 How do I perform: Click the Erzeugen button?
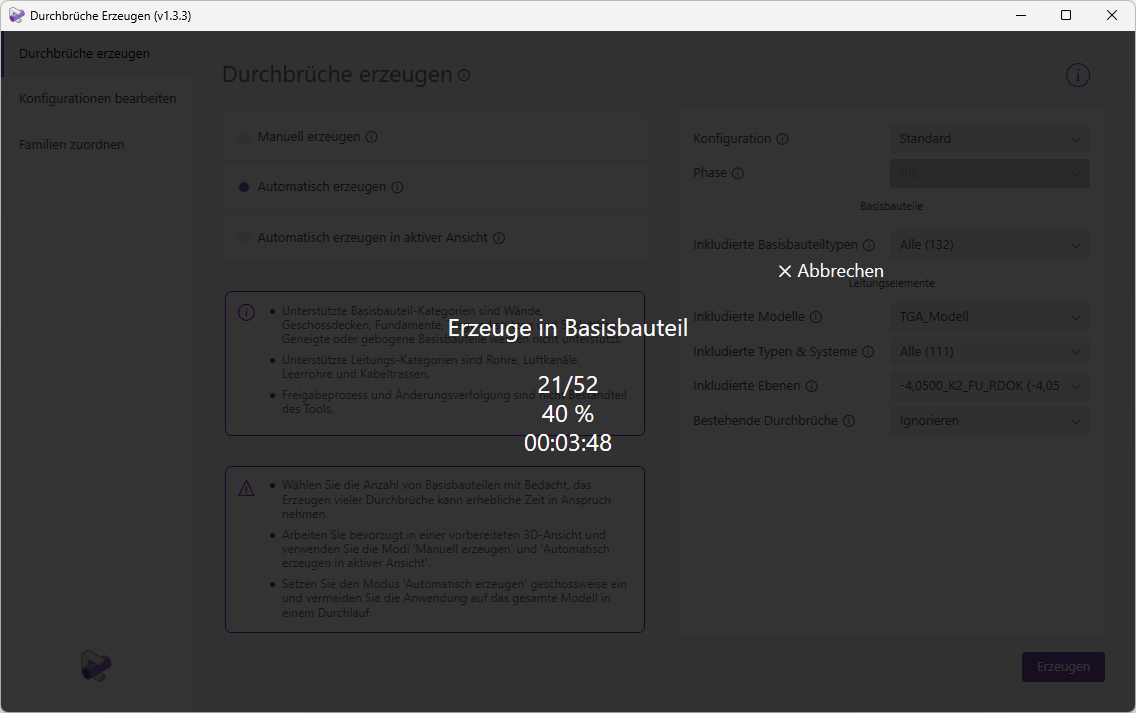1063,667
